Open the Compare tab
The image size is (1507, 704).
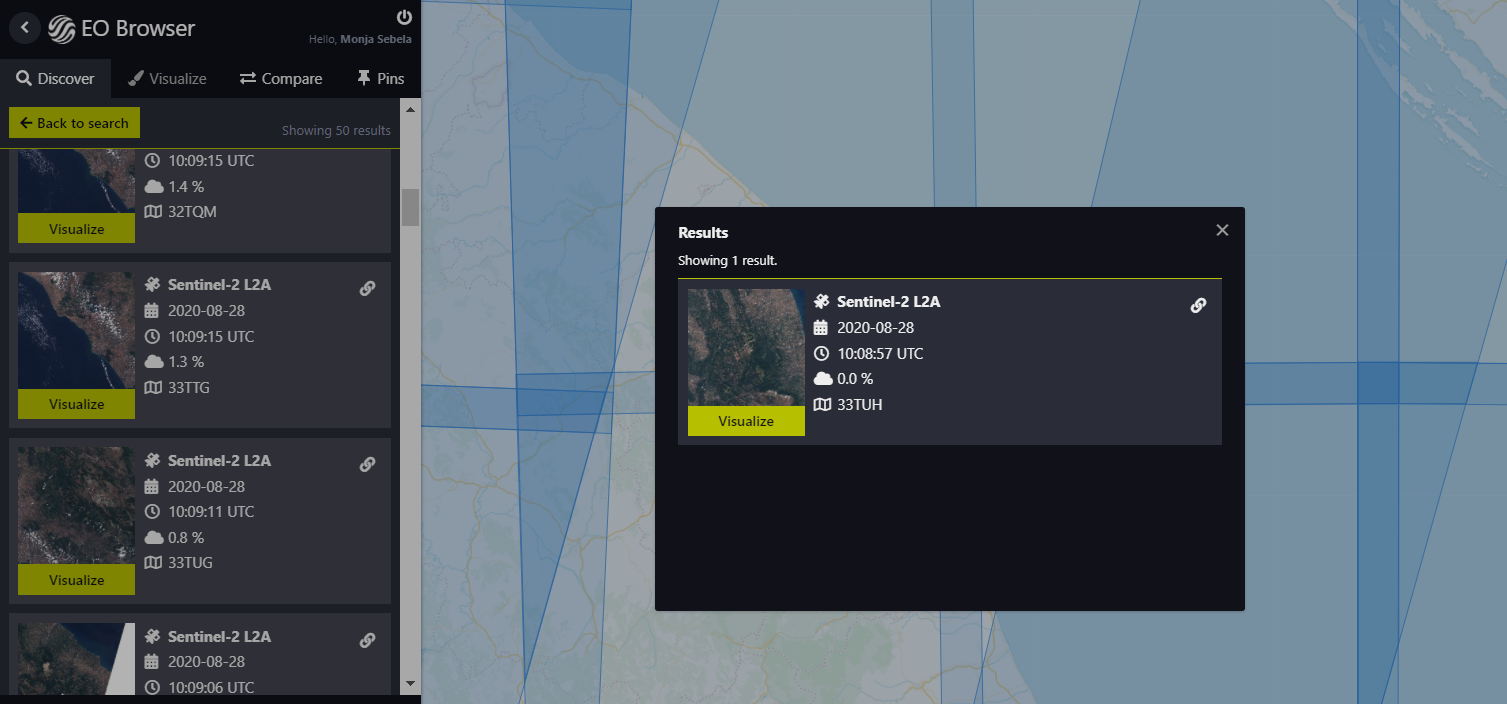pyautogui.click(x=280, y=79)
